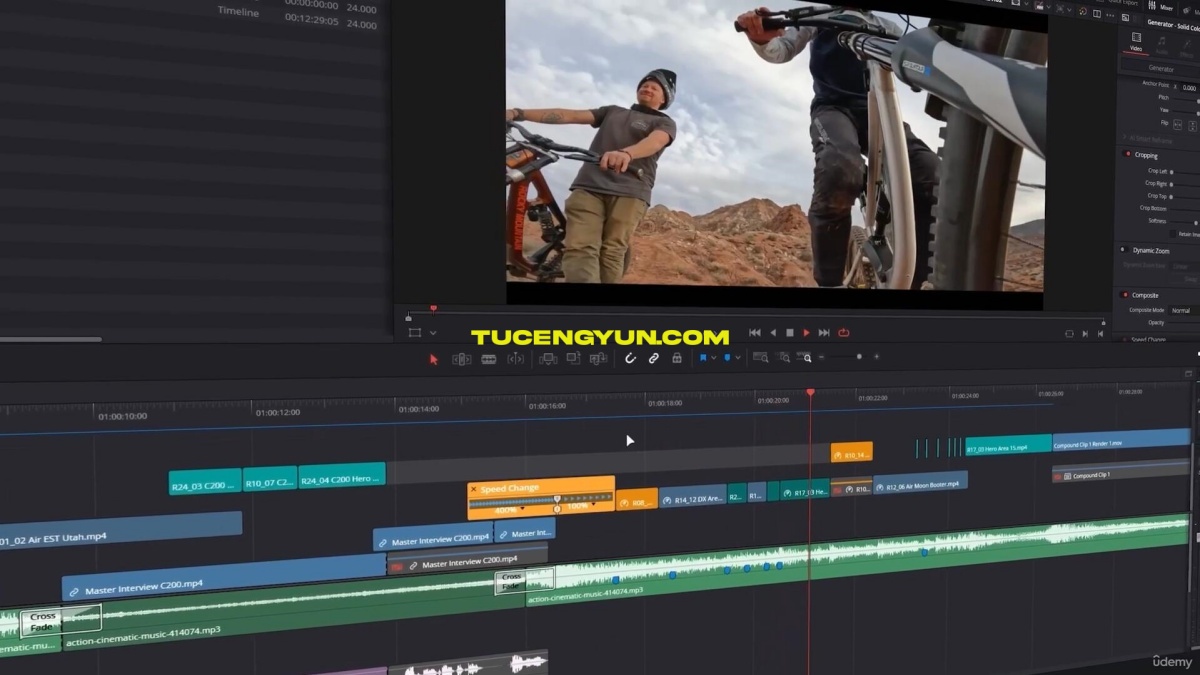This screenshot has height=675, width=1200.
Task: Stop playback in the viewer
Action: 789,333
